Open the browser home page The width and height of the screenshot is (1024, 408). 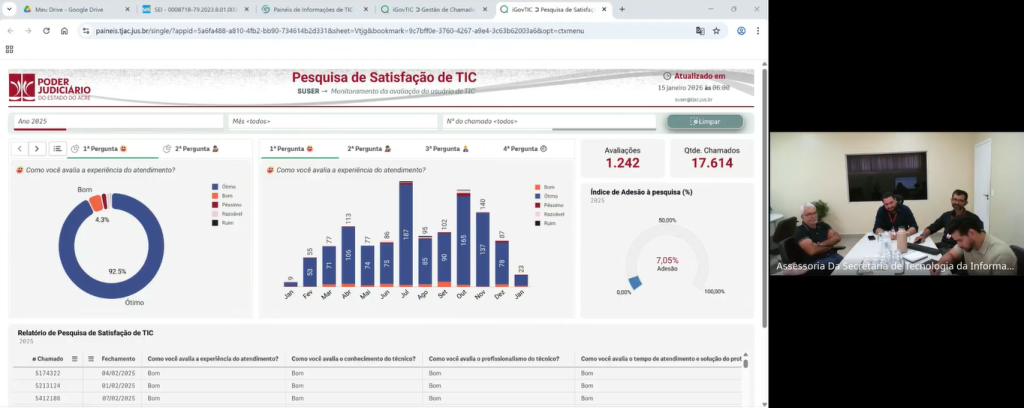[64, 31]
